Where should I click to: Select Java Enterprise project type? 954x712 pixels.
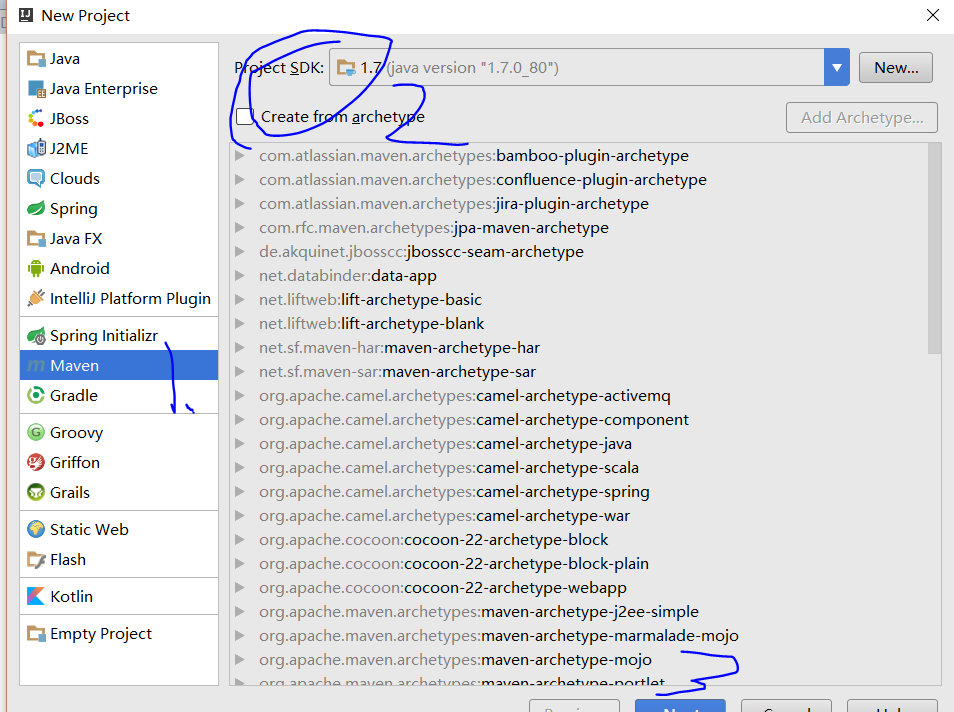click(119, 89)
